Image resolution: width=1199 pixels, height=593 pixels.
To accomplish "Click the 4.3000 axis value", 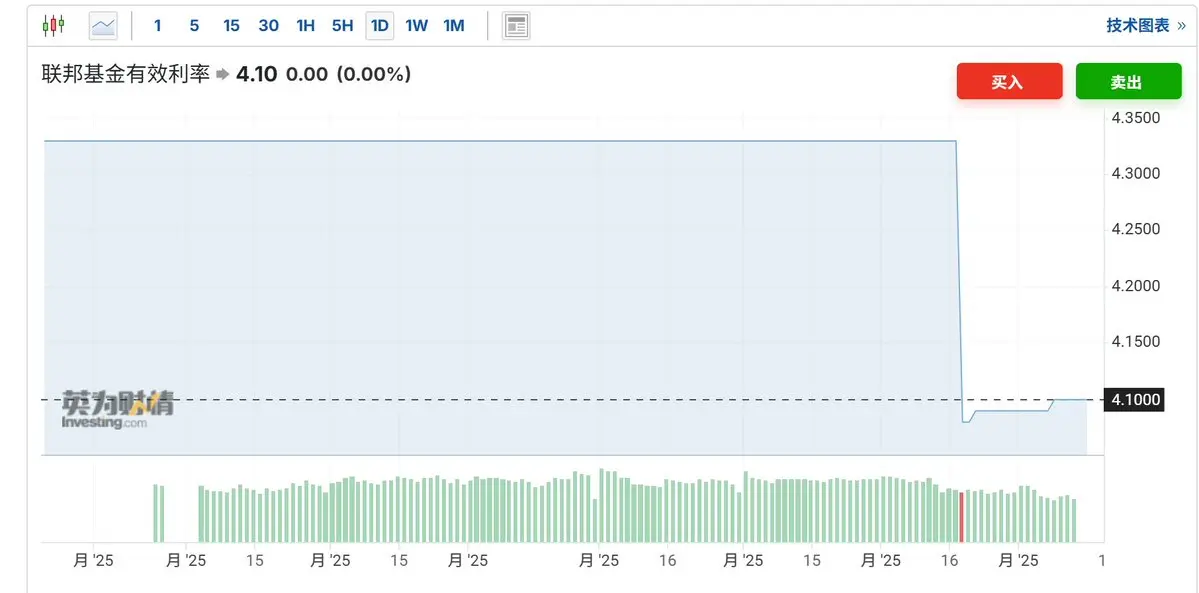I will [1136, 174].
